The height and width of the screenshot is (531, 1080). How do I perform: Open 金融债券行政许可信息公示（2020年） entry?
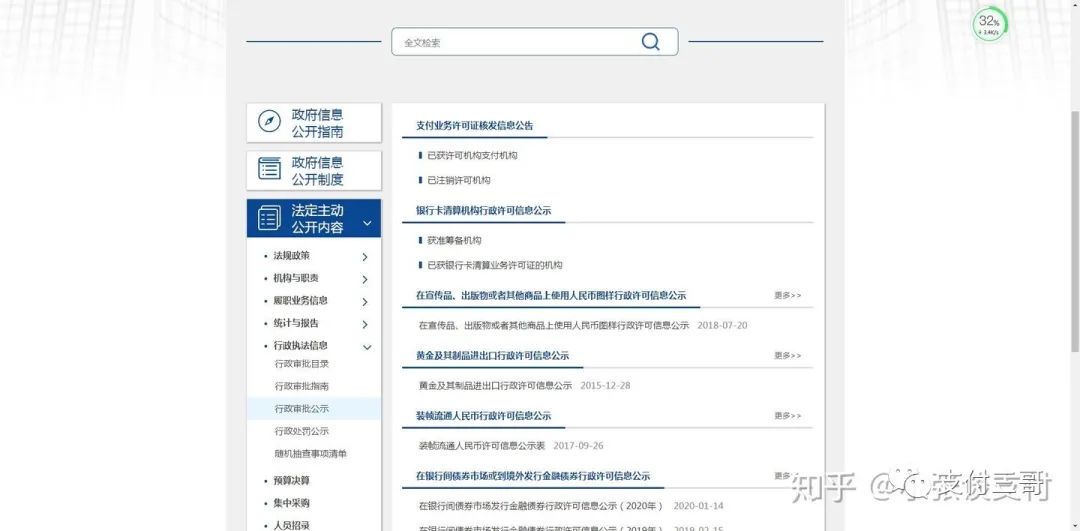[x=541, y=506]
